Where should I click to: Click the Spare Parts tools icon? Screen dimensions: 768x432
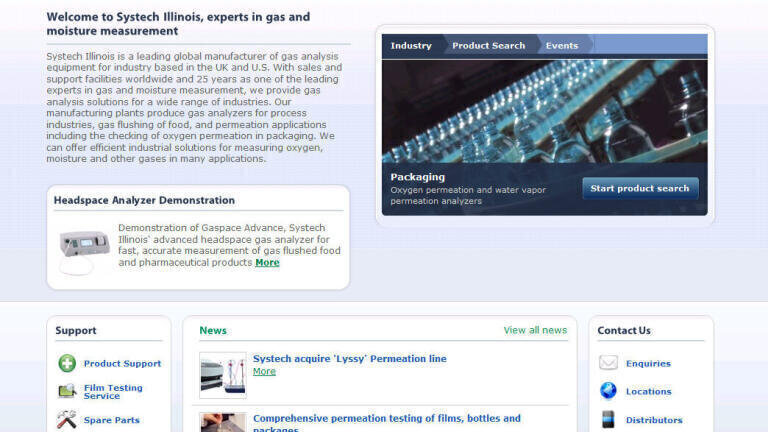[x=67, y=420]
